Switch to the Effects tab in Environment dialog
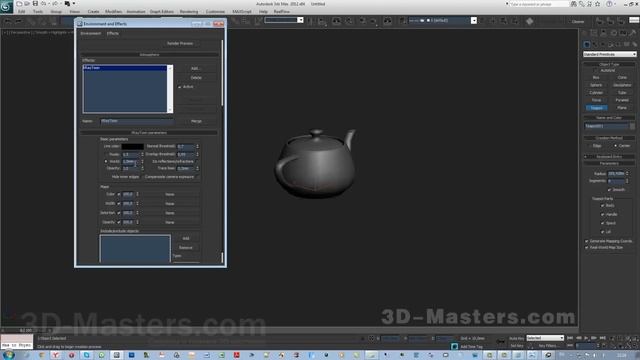 tap(113, 33)
